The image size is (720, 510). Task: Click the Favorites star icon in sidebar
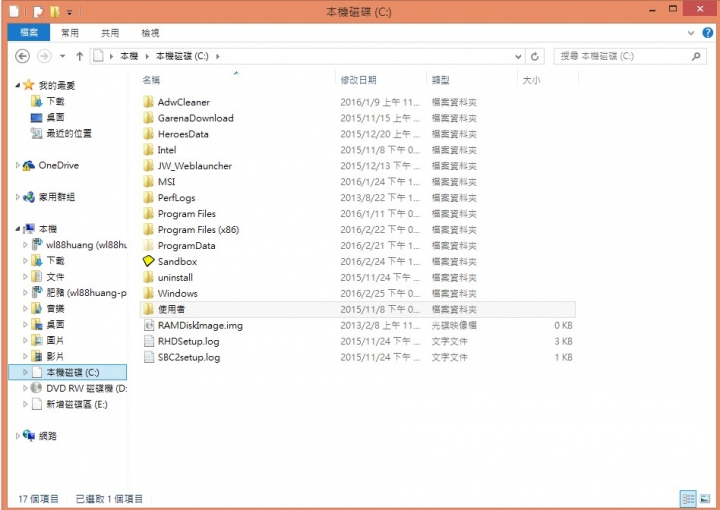(28, 85)
